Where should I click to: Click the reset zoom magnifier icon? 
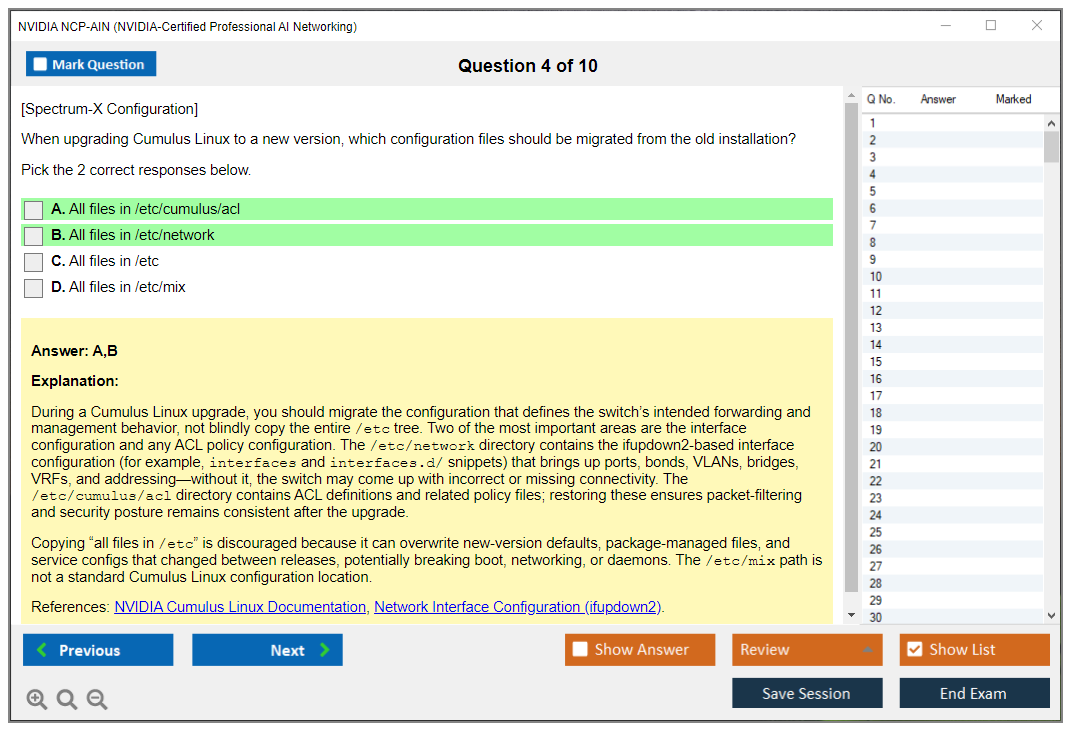[x=67, y=699]
